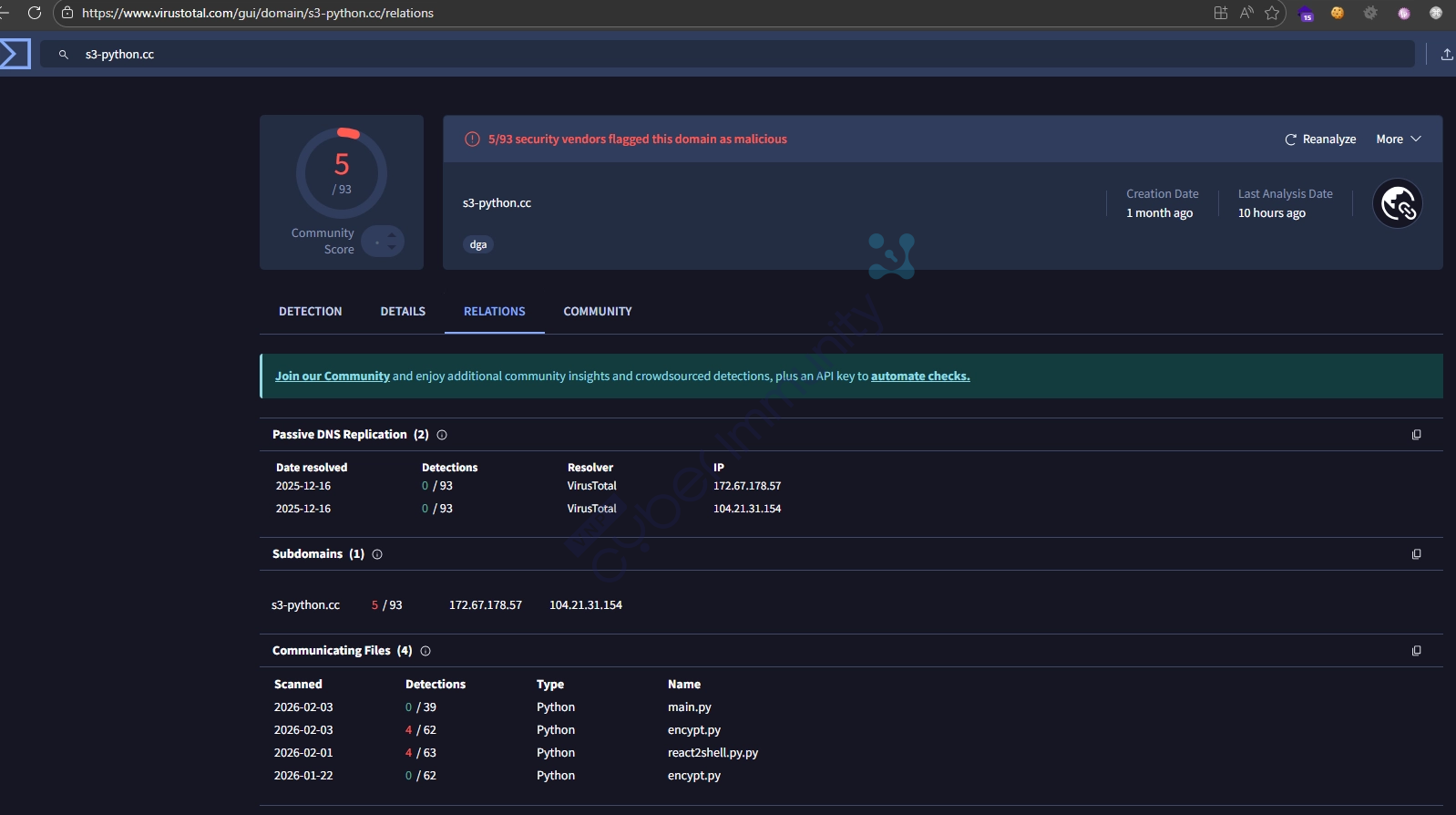Screen dimensions: 1456x815
Task: Switch to the Details tab
Action: coord(403,312)
